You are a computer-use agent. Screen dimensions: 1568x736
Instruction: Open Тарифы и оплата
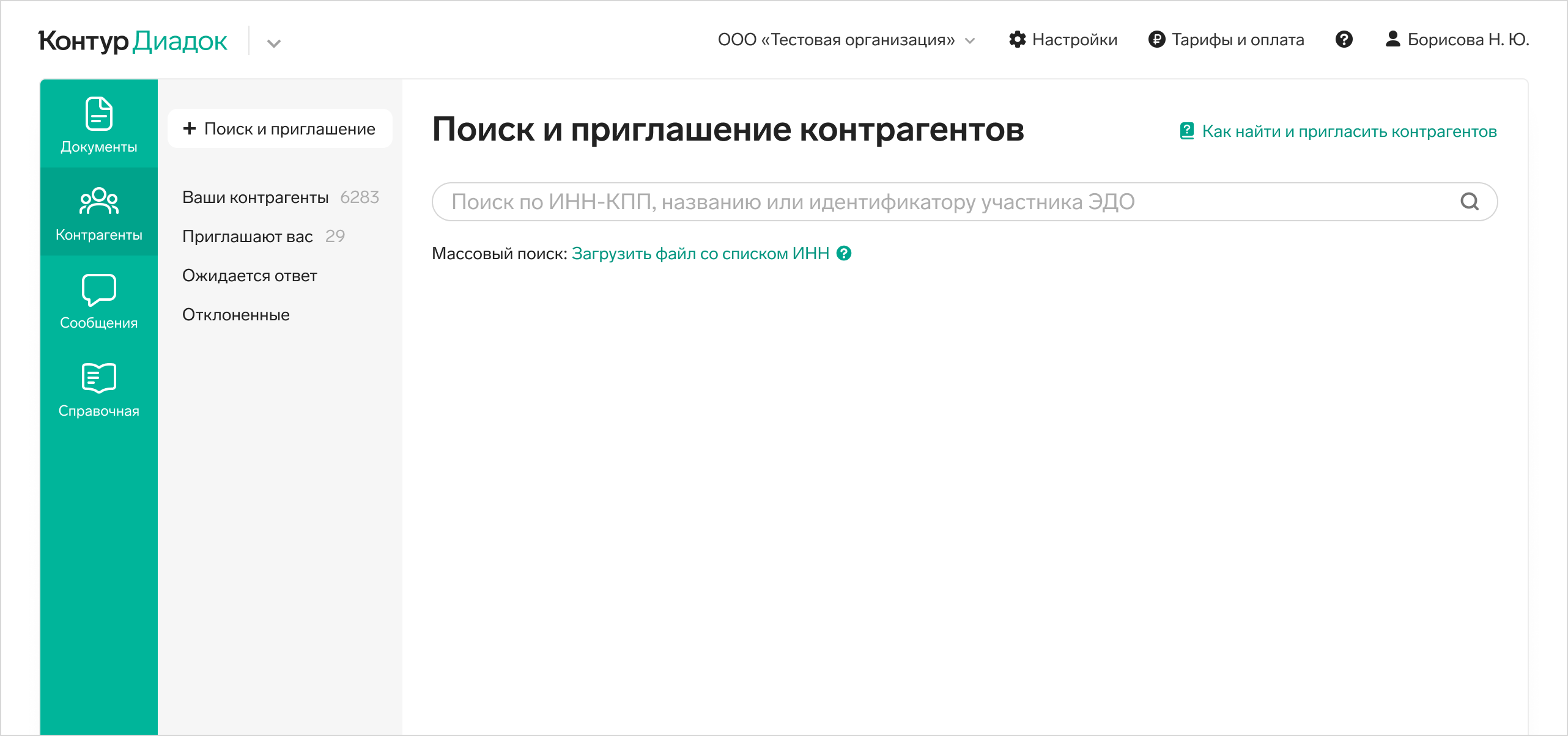coord(1226,40)
